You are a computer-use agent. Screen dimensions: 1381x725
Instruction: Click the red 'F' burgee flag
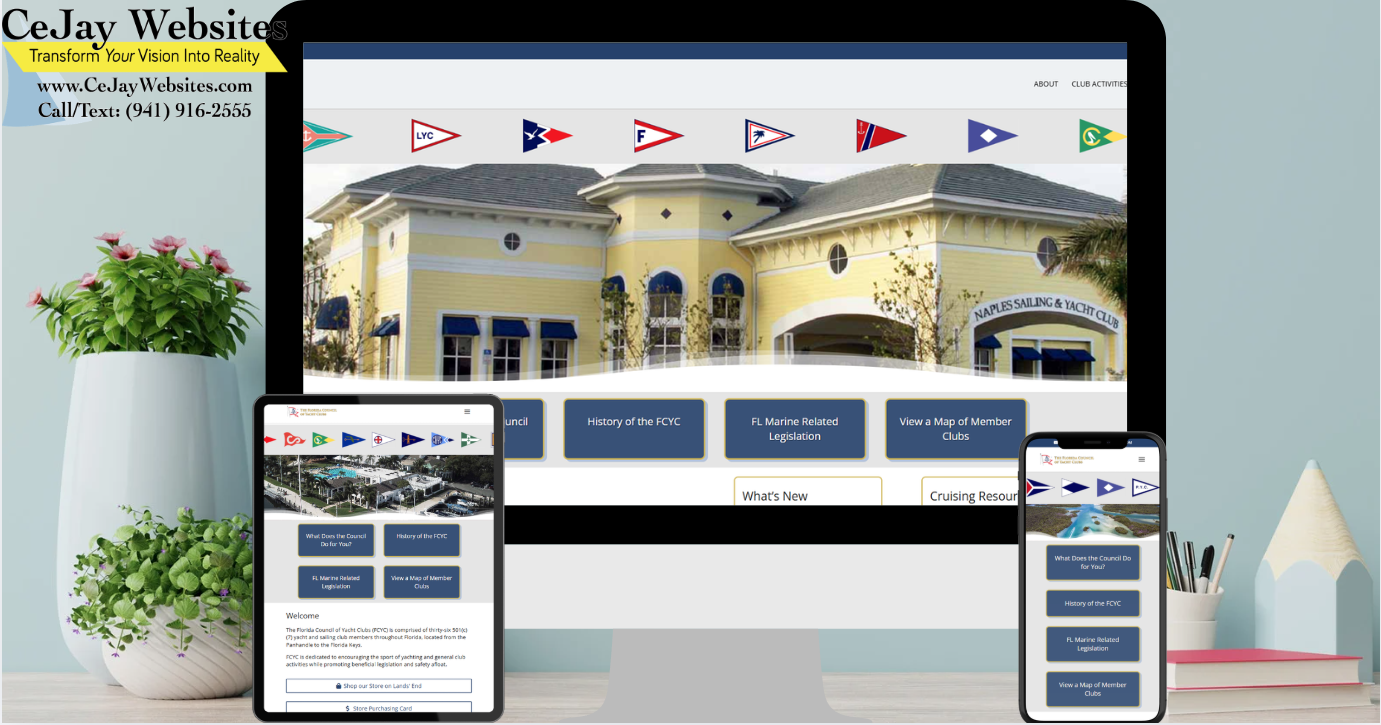(x=658, y=133)
